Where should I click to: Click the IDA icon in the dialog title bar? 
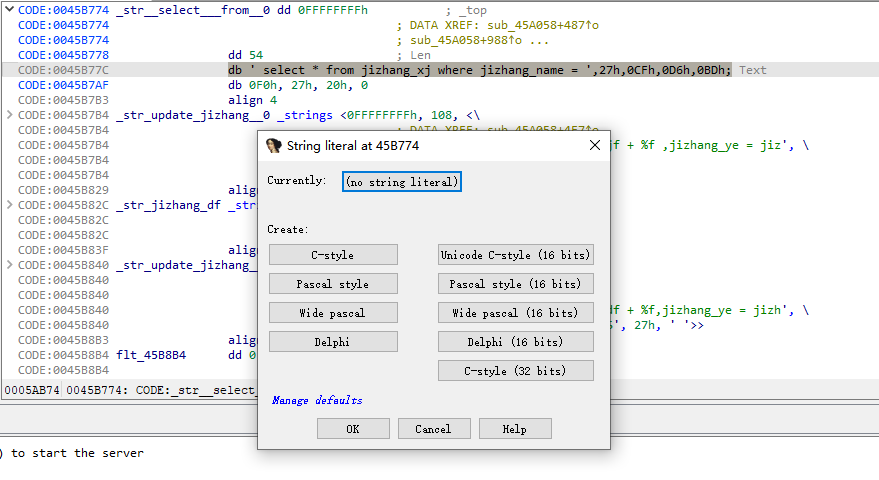(273, 146)
